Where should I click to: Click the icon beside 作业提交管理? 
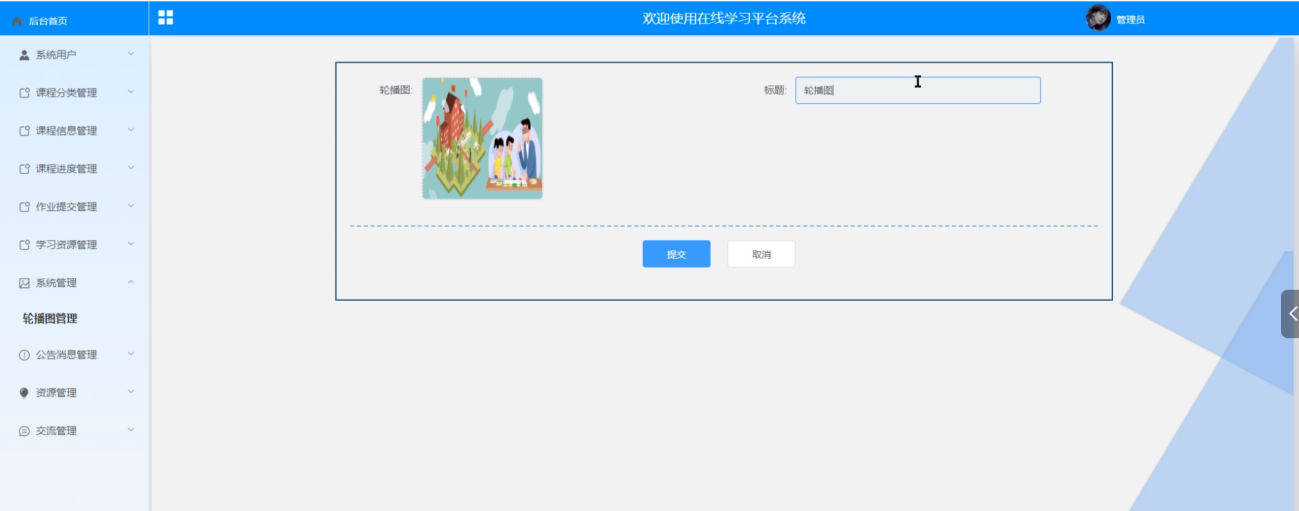[x=24, y=206]
